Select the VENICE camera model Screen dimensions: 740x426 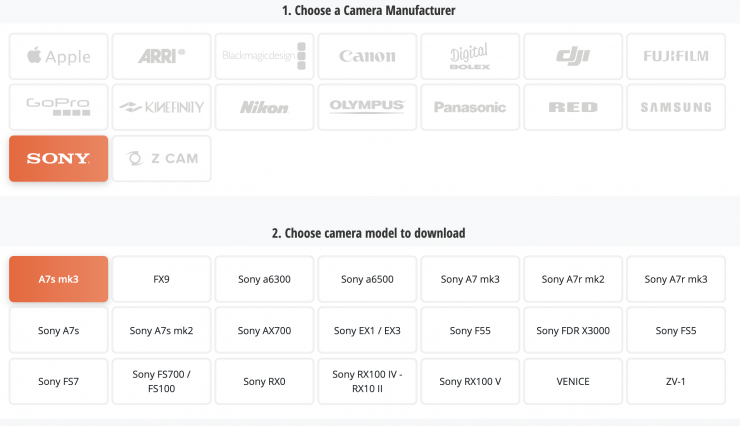[x=573, y=381]
